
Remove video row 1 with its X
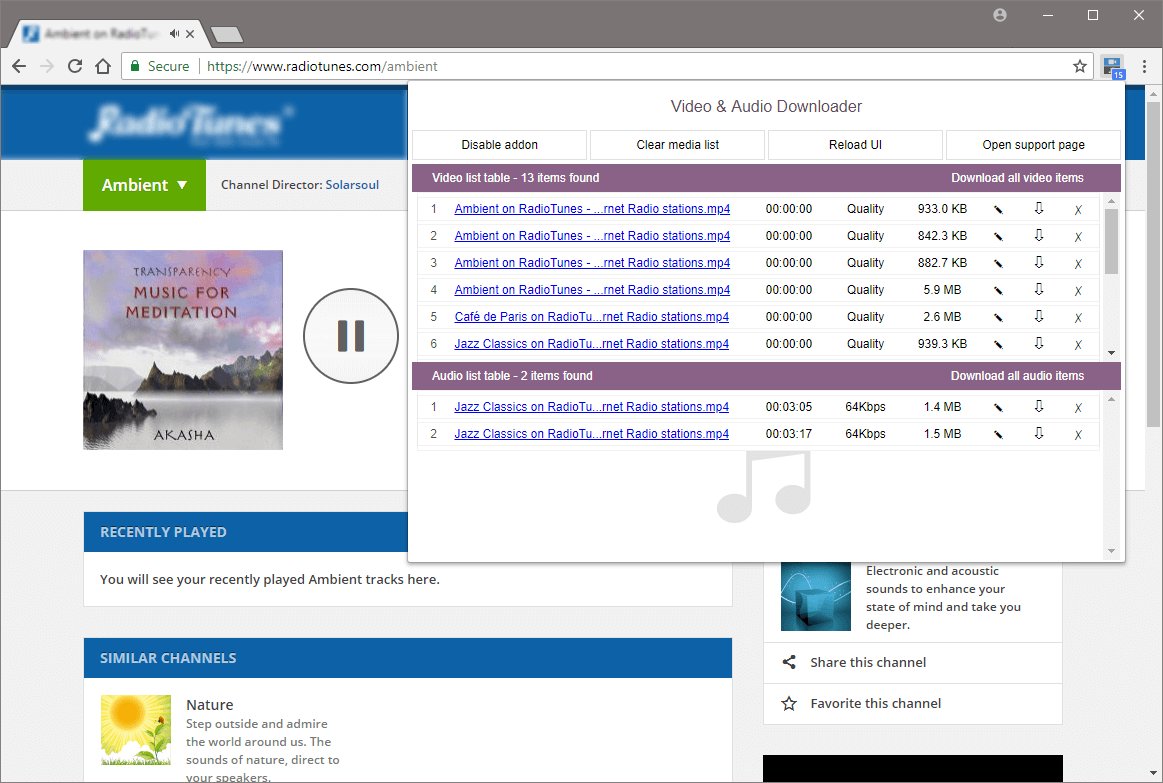pyautogui.click(x=1078, y=210)
